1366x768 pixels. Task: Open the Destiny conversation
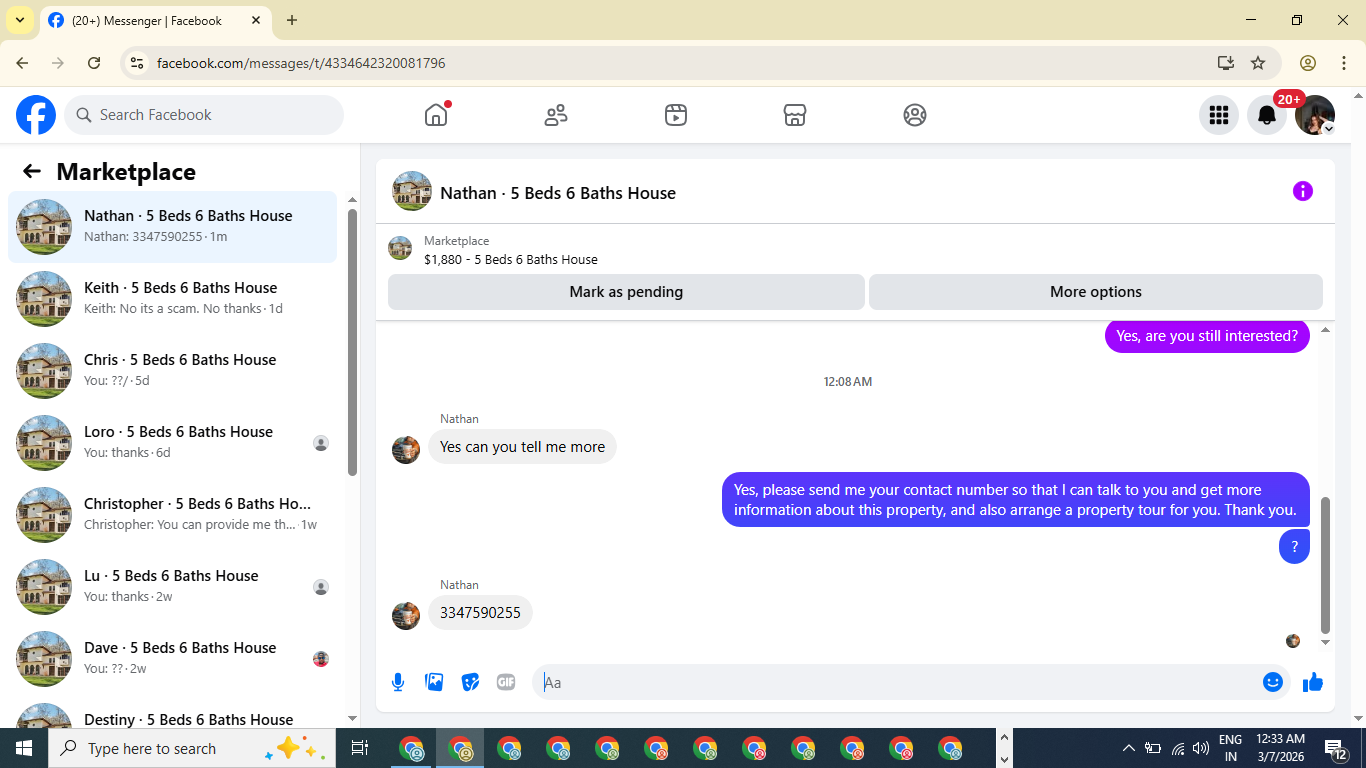tap(172, 712)
